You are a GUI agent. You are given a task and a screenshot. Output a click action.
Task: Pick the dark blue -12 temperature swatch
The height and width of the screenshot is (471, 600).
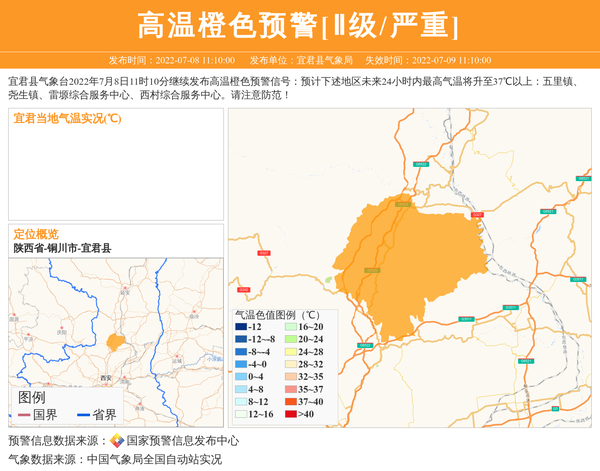241,327
